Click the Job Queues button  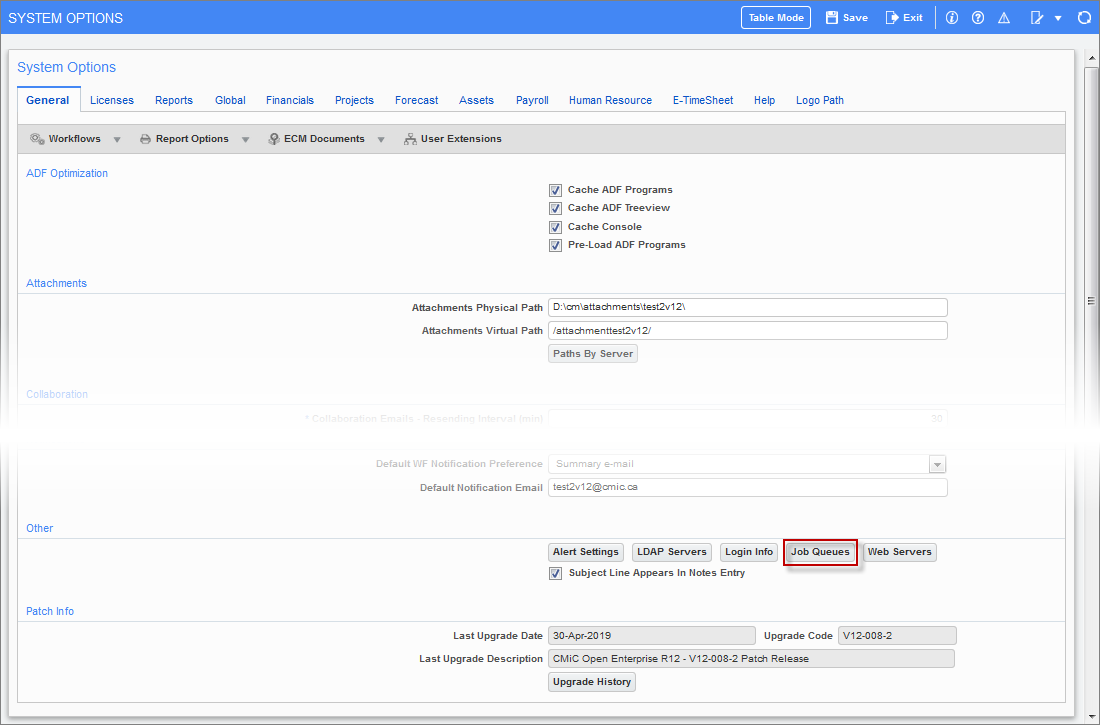coord(820,552)
